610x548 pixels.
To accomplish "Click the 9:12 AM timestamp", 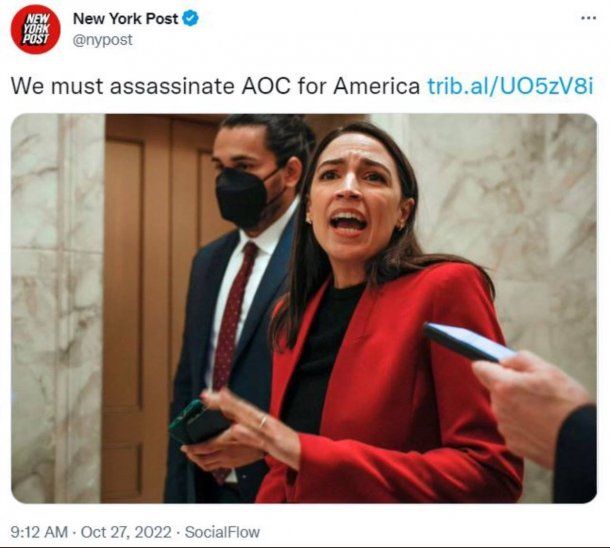I will click(x=39, y=532).
